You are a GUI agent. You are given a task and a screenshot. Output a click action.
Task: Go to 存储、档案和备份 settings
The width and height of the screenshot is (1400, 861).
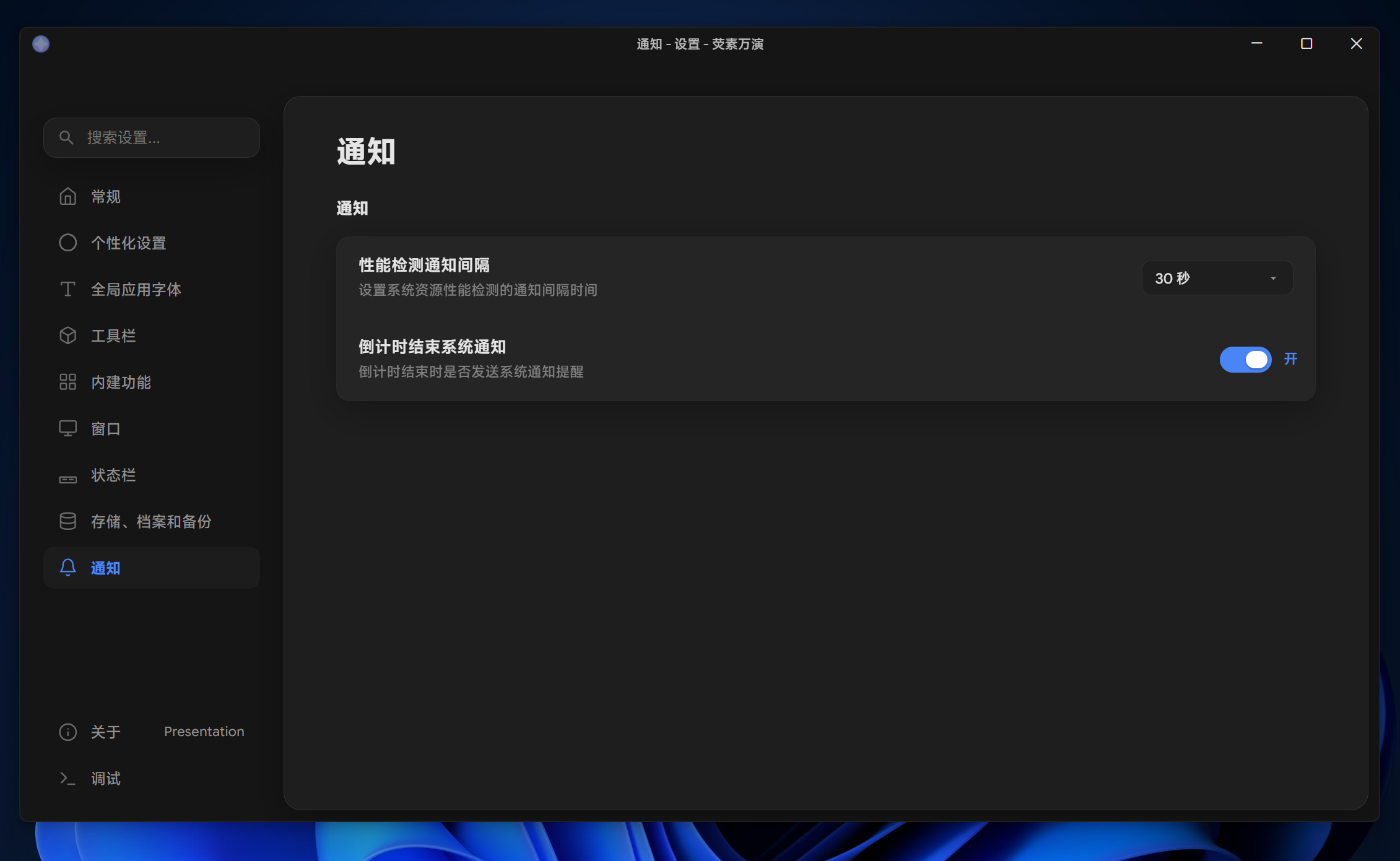(x=152, y=521)
